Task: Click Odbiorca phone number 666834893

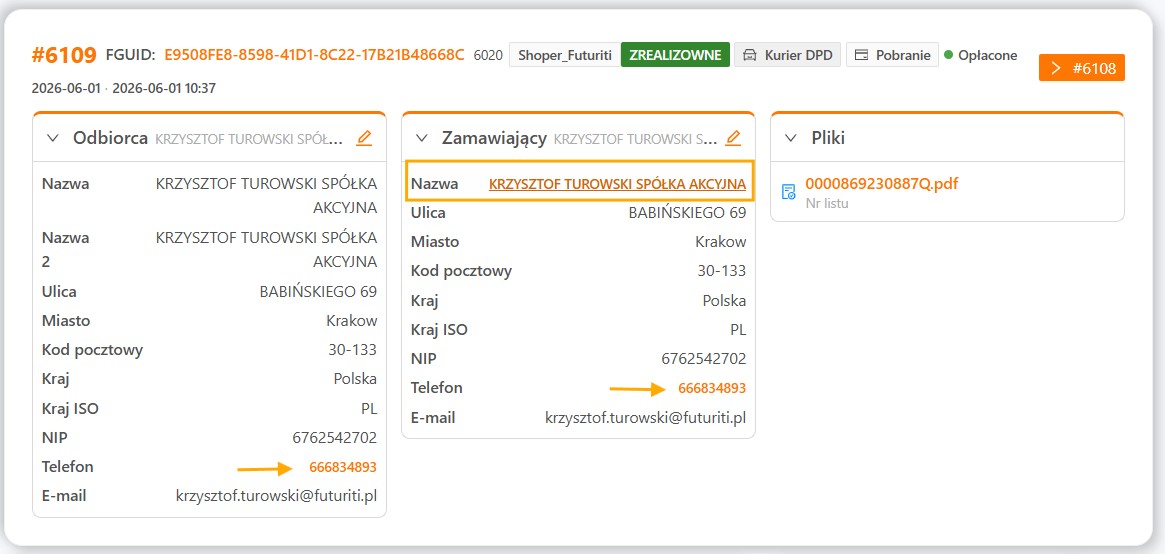Action: pos(343,467)
